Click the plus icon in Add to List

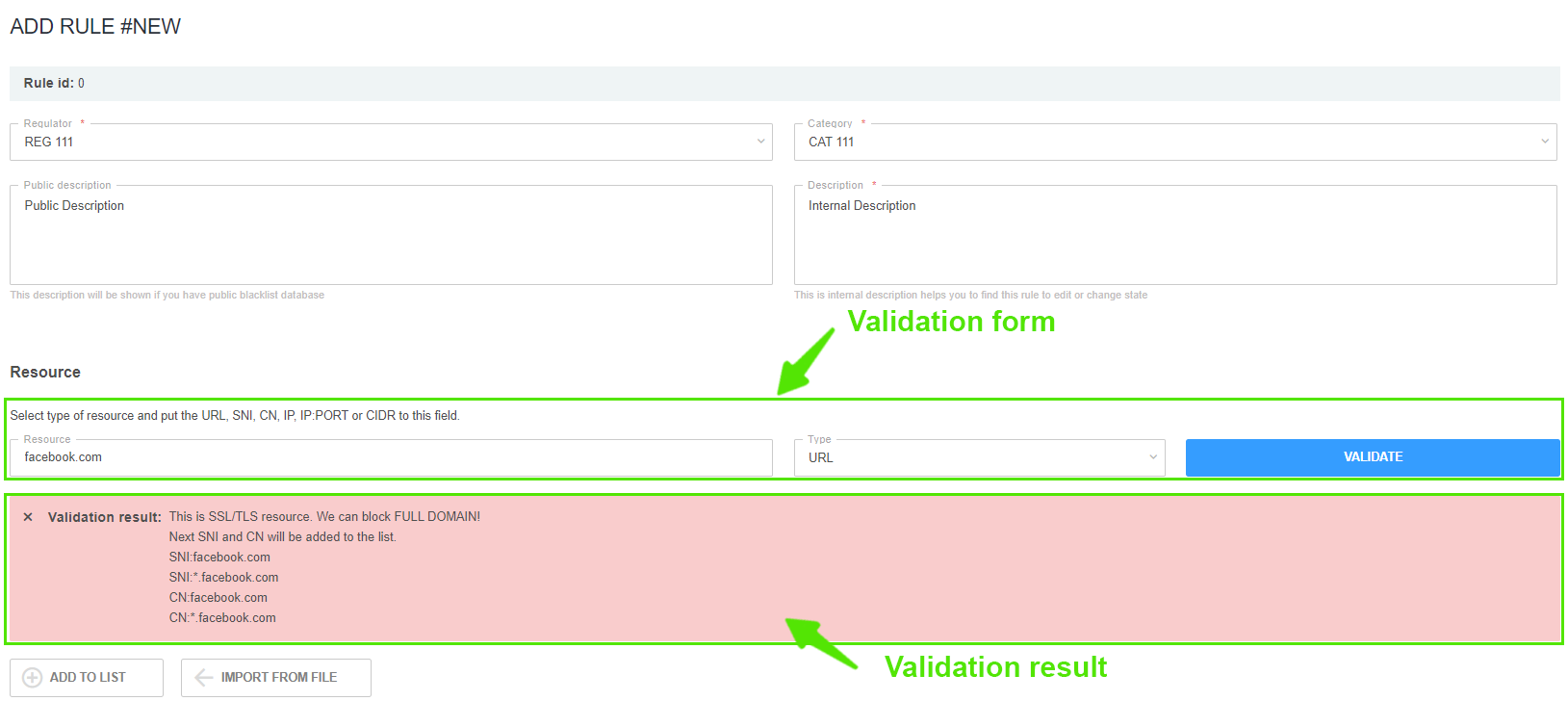click(x=32, y=678)
